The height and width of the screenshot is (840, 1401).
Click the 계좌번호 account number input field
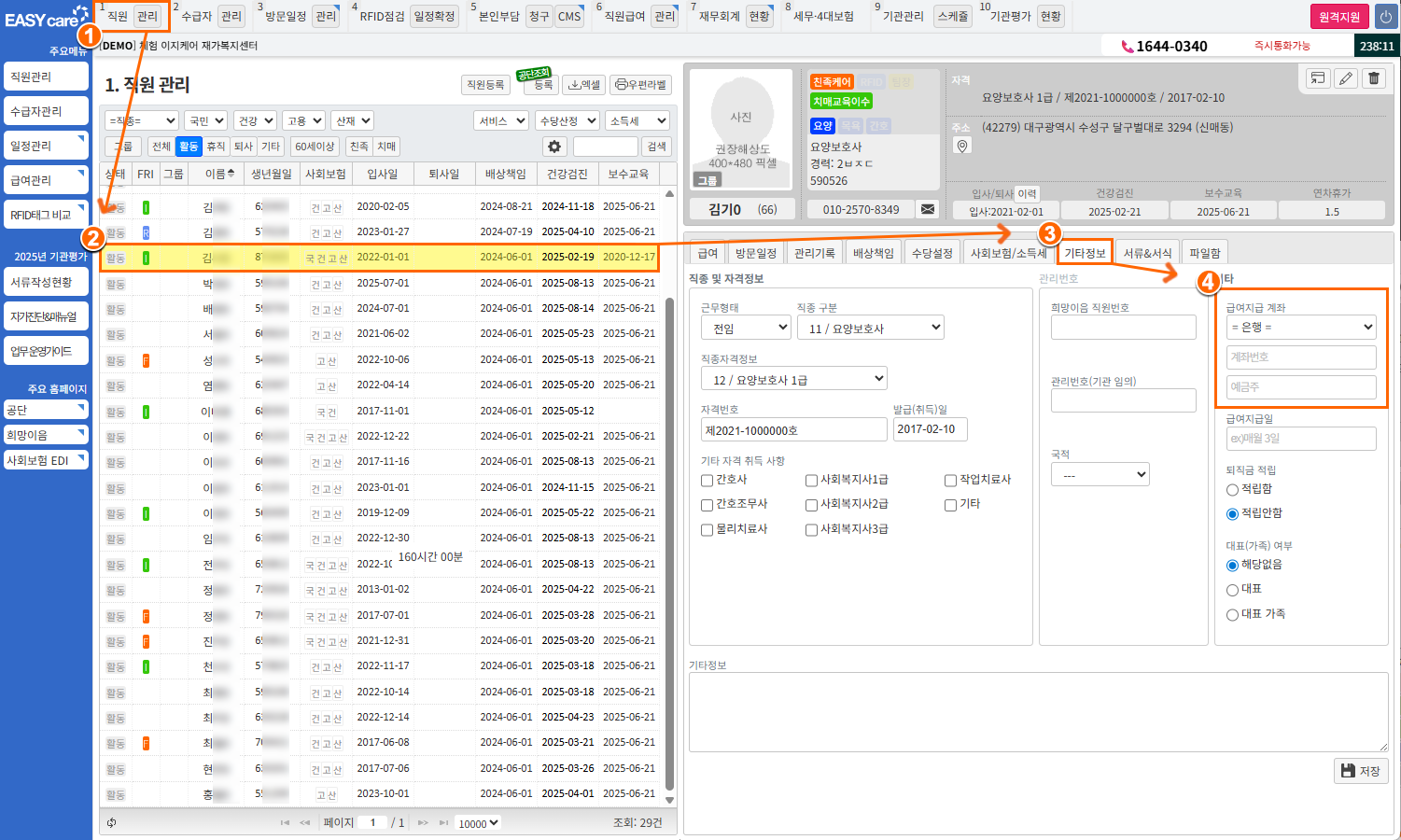coord(1301,357)
